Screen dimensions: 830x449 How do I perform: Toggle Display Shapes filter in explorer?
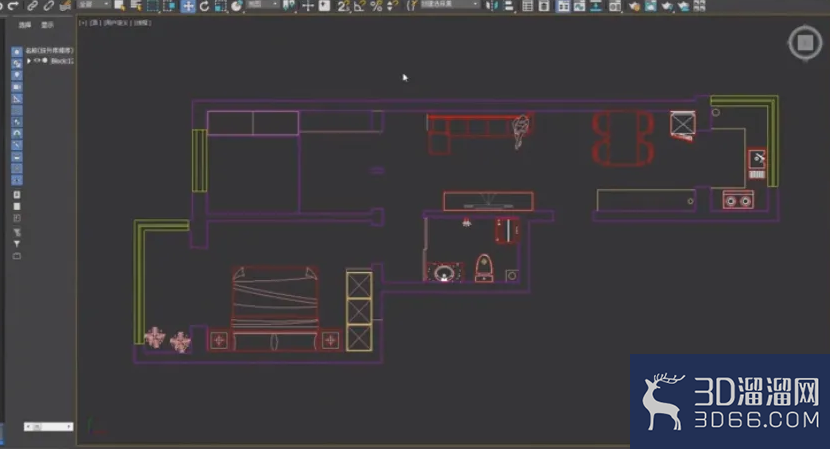[17, 64]
